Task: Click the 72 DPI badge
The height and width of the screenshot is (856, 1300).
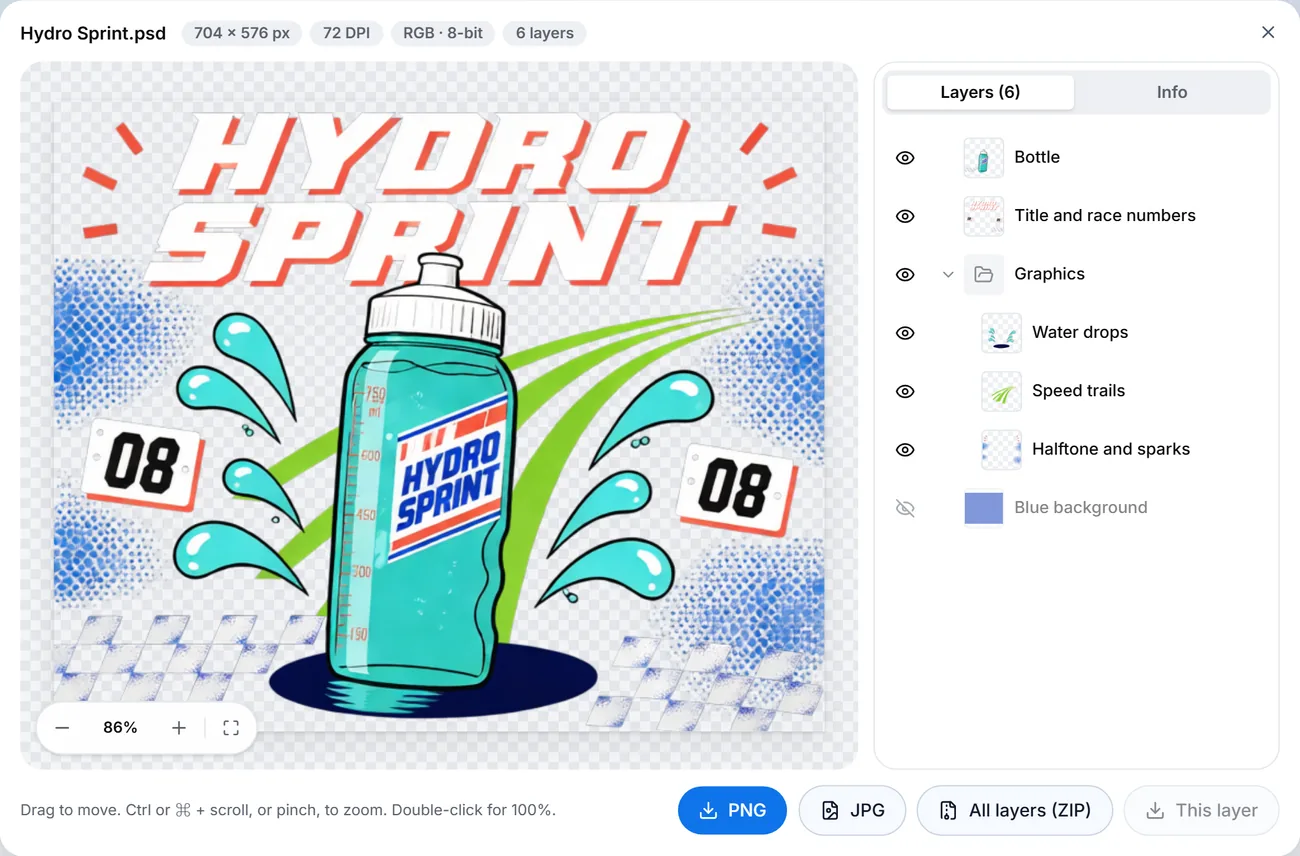Action: click(x=346, y=33)
